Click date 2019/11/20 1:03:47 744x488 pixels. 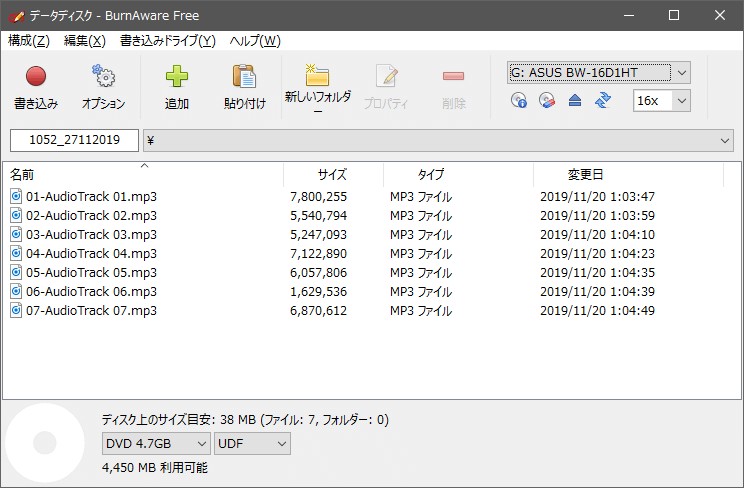[x=597, y=197]
